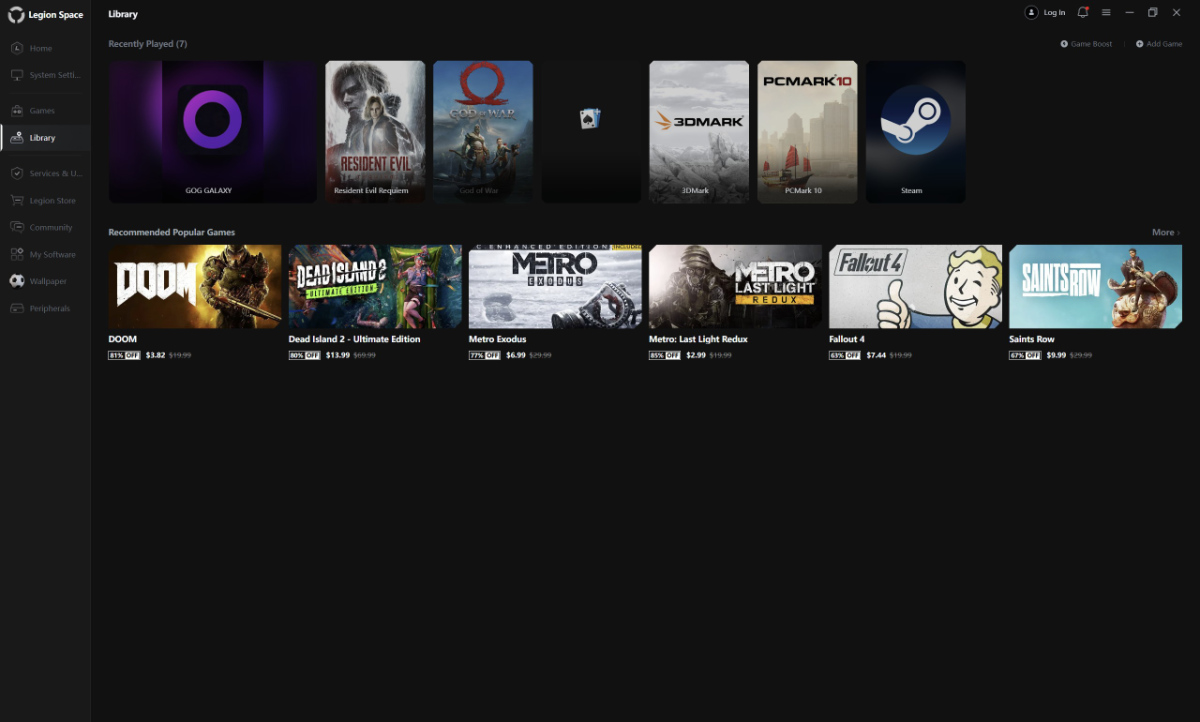This screenshot has height=722, width=1200.
Task: Restore down the Legion Space window
Action: 1153,12
